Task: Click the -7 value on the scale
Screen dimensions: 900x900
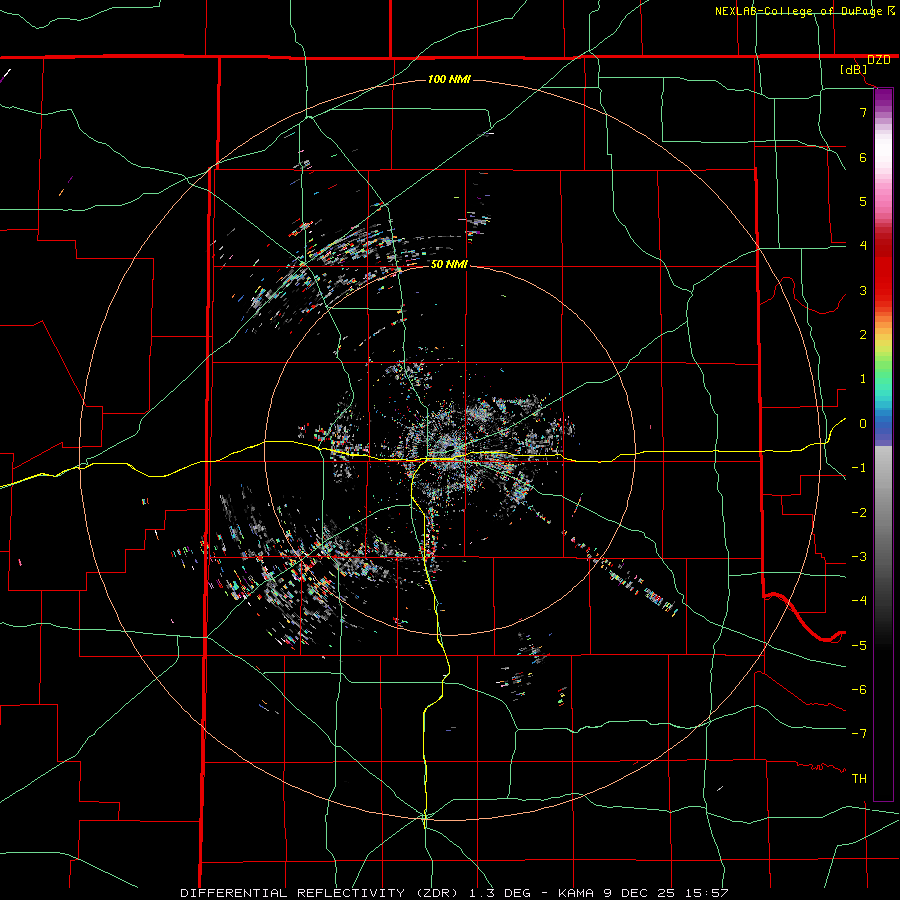Action: pos(859,734)
